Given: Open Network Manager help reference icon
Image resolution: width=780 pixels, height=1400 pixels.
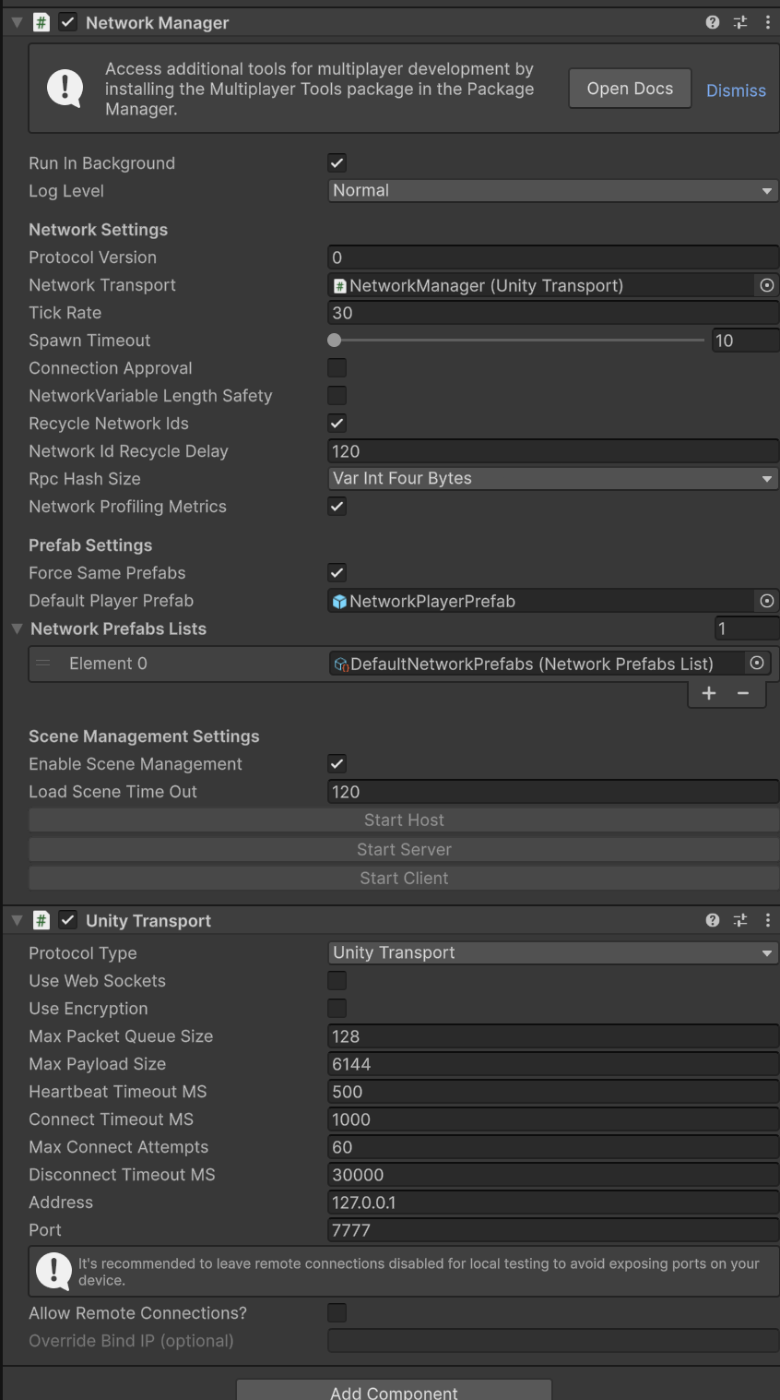Looking at the screenshot, I should pos(713,23).
